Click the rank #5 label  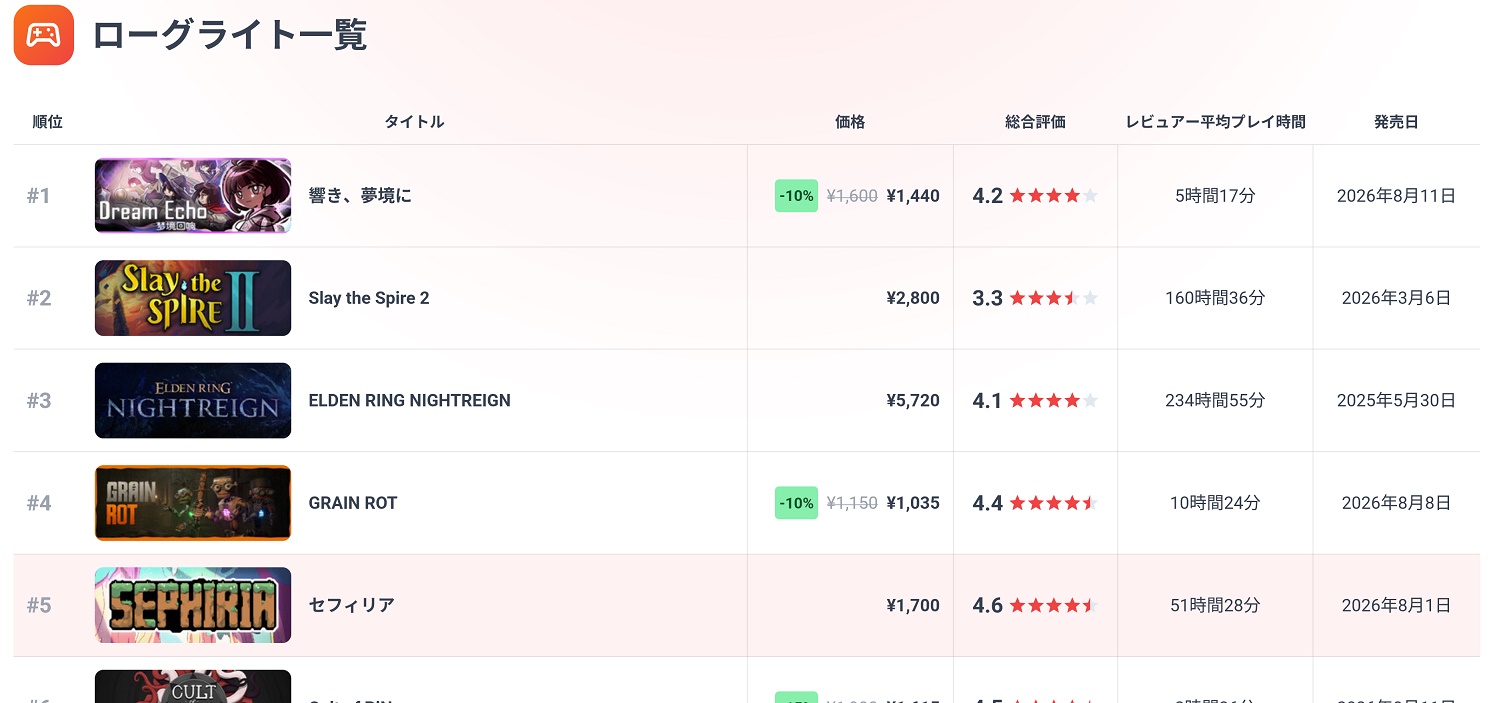[39, 605]
